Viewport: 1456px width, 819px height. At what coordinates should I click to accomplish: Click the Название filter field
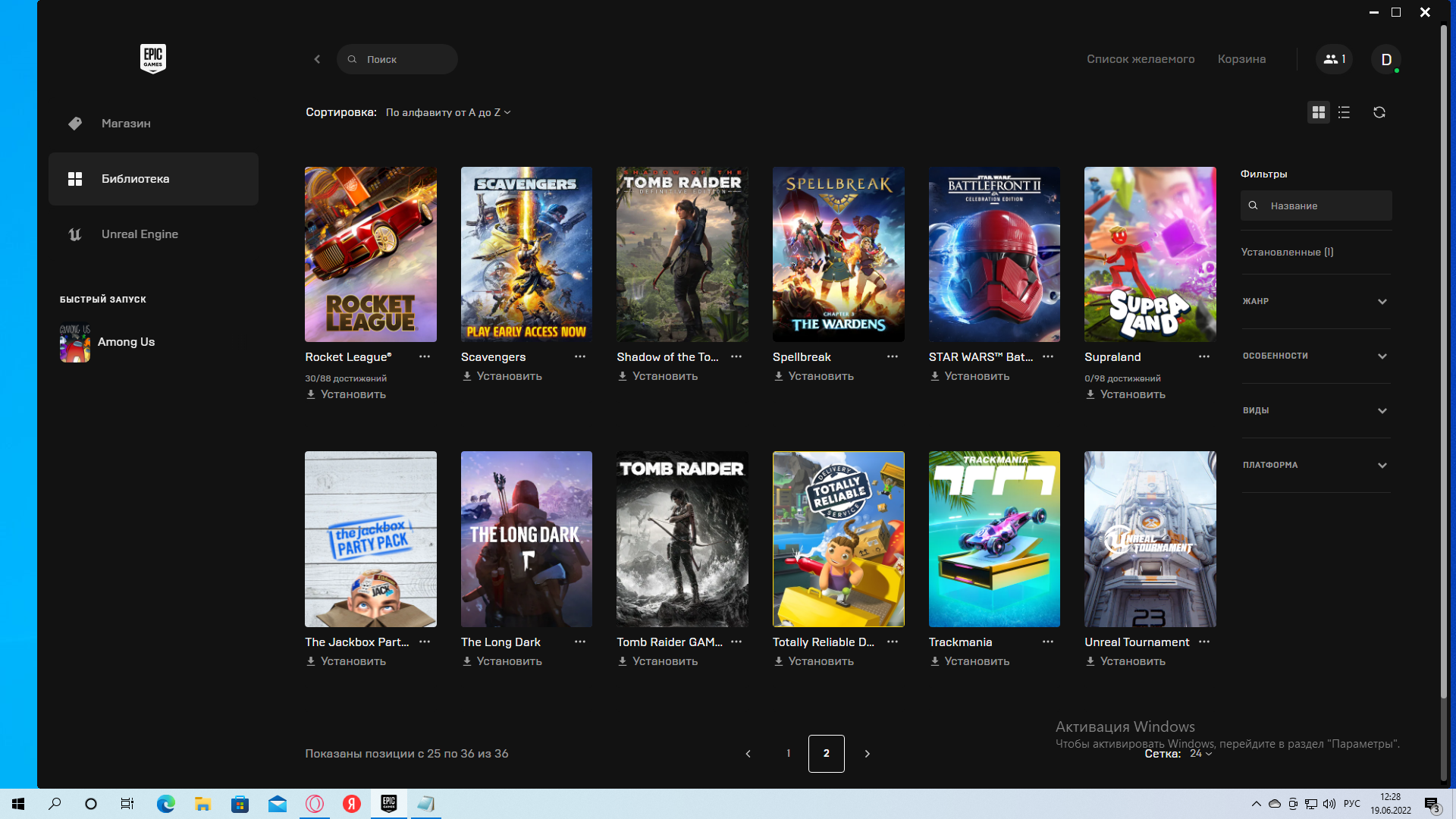[1316, 206]
